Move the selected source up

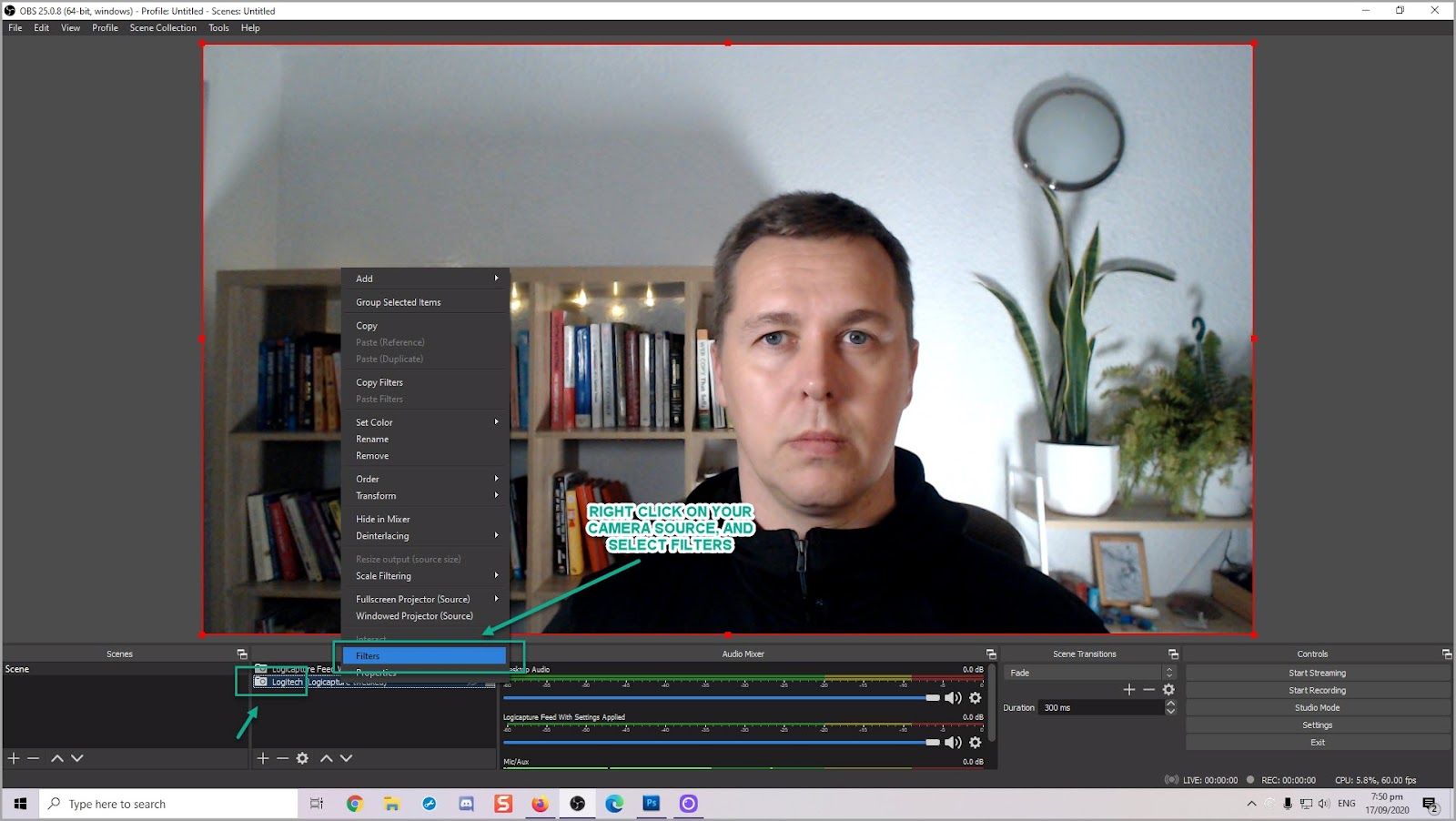pyautogui.click(x=327, y=758)
